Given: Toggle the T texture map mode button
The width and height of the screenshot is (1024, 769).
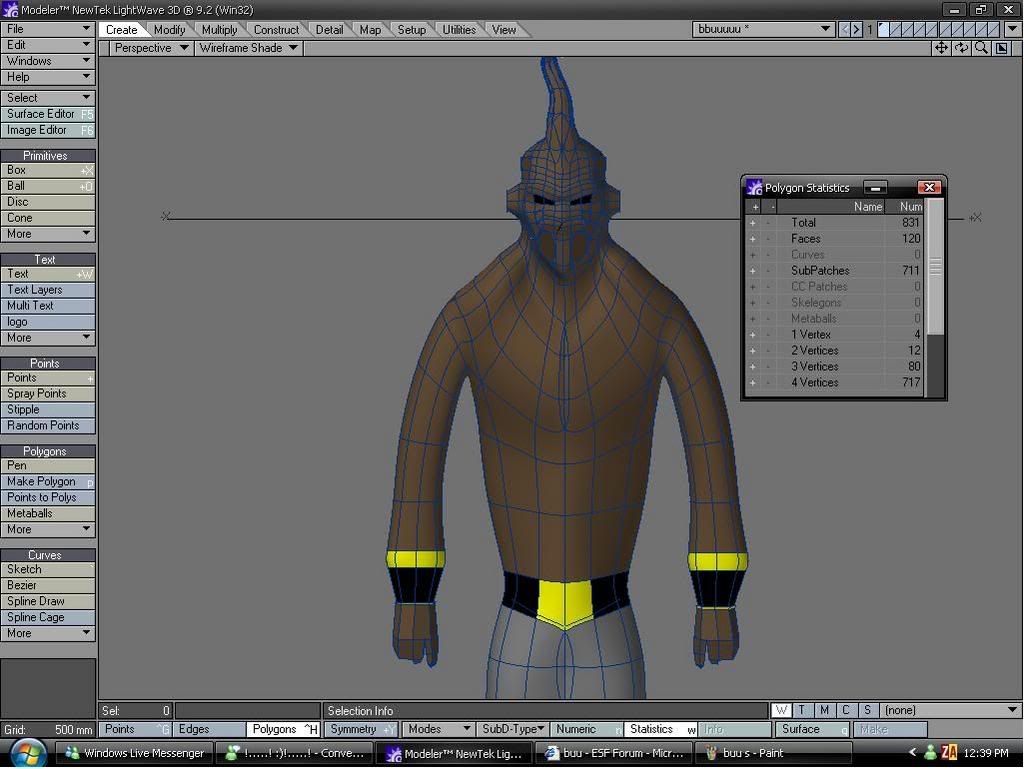Looking at the screenshot, I should (802, 710).
